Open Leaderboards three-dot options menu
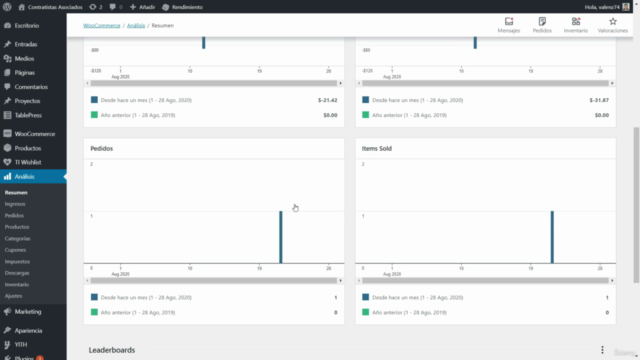The height and width of the screenshot is (360, 640). tap(602, 350)
